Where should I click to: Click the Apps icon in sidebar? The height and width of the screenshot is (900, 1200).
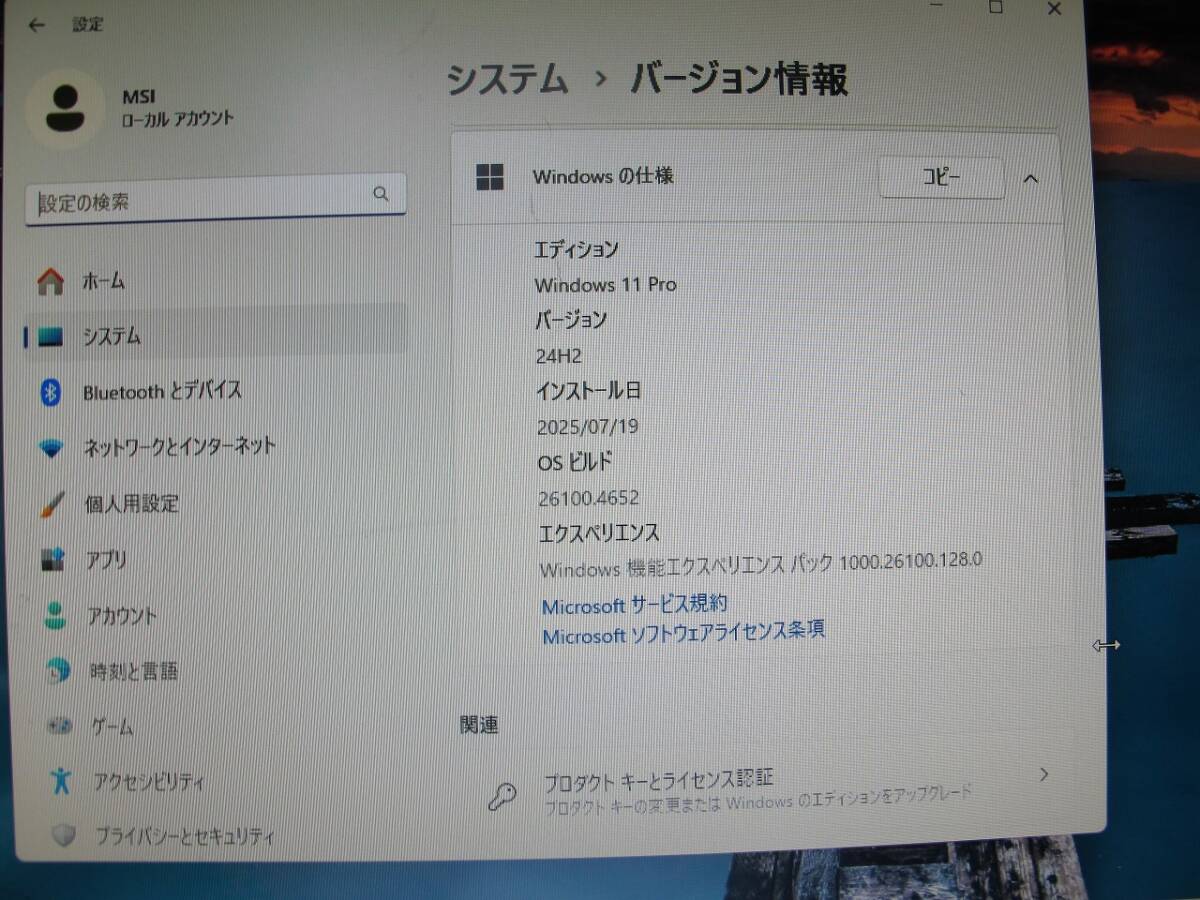(x=53, y=560)
